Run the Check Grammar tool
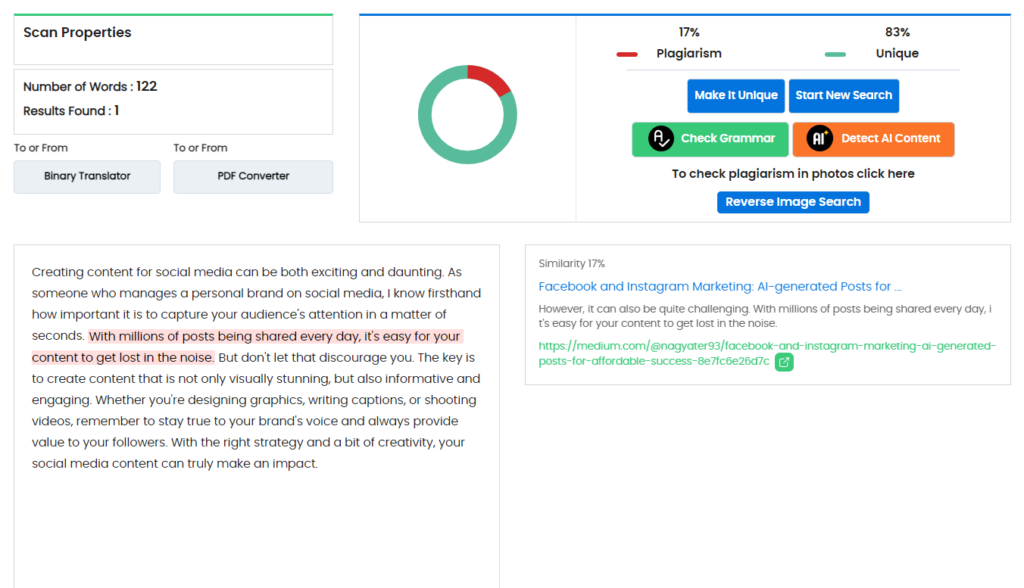 (x=710, y=139)
